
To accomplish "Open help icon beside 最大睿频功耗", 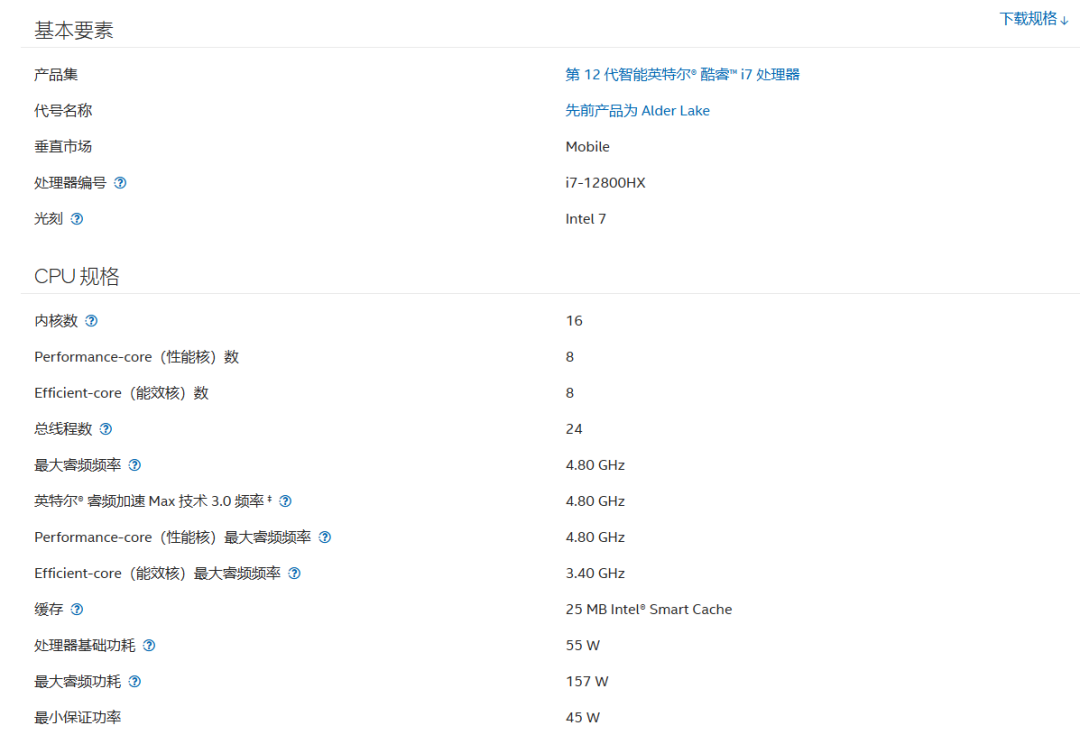I will tap(135, 681).
